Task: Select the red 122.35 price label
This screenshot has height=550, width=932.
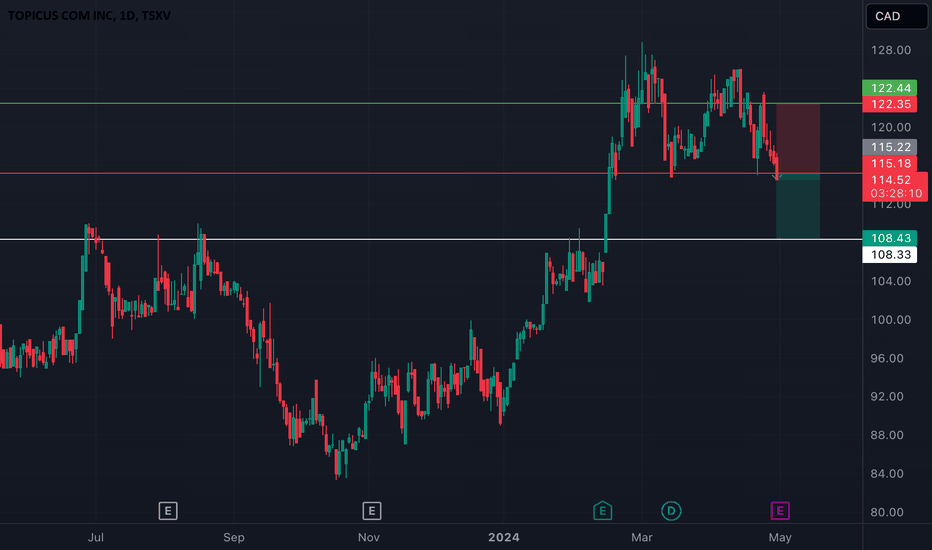Action: pos(890,104)
